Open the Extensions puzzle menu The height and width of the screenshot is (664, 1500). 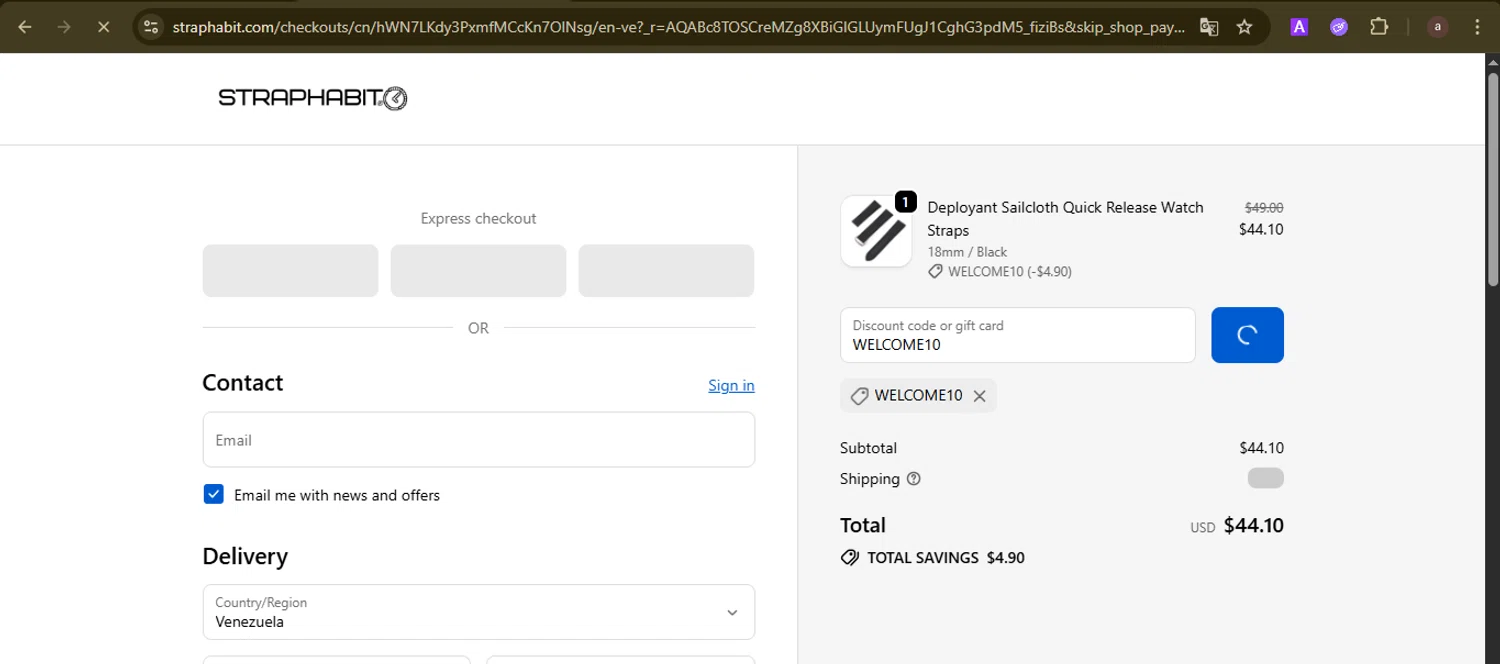[1379, 27]
